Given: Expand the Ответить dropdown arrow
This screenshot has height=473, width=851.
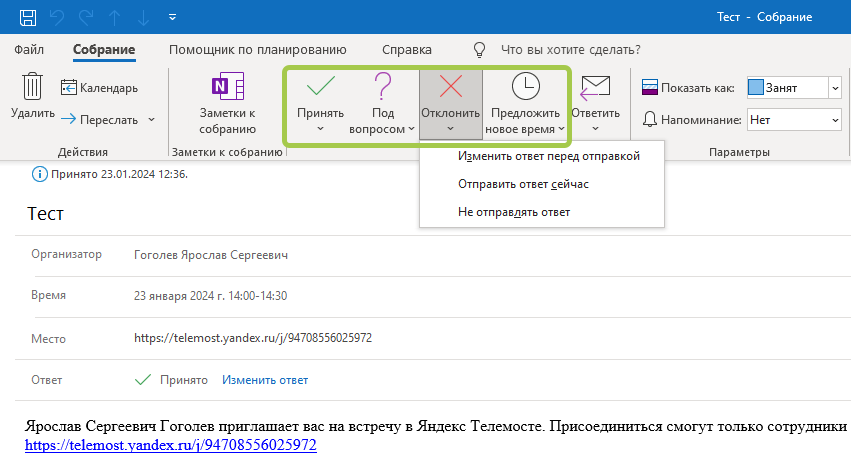Looking at the screenshot, I should pyautogui.click(x=595, y=129).
